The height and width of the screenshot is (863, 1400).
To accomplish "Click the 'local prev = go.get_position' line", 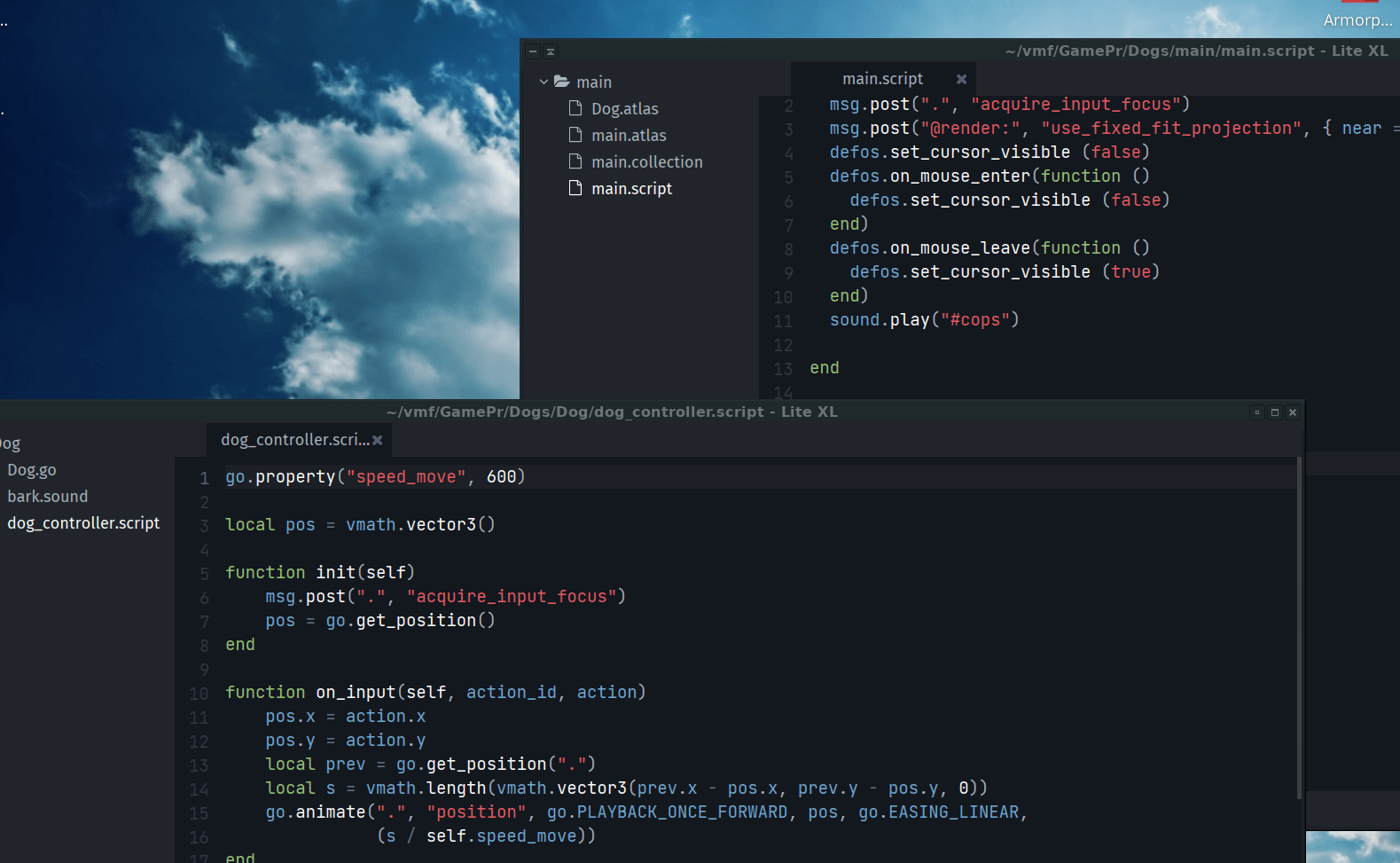I will [x=431, y=765].
